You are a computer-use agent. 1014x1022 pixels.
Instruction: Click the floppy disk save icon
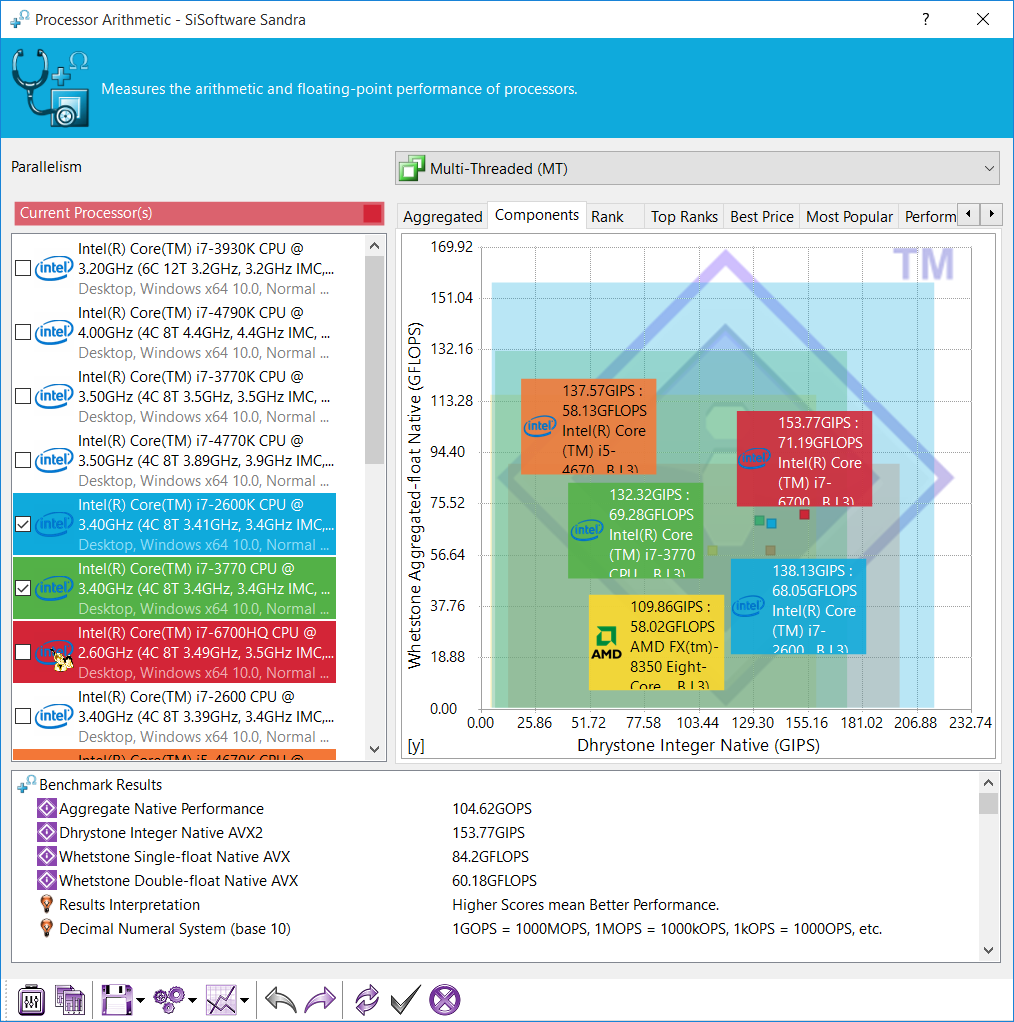click(117, 999)
